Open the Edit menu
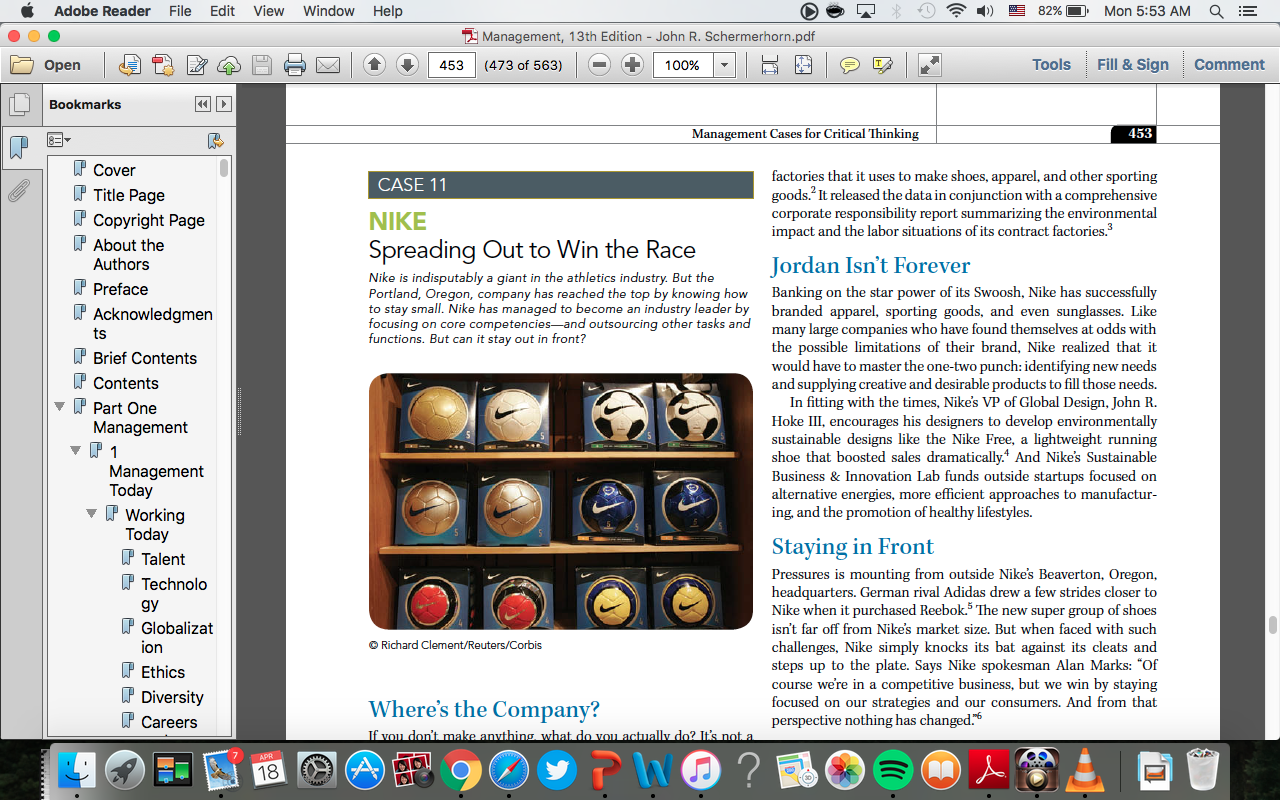Screen dimensions: 1280x800 point(223,11)
